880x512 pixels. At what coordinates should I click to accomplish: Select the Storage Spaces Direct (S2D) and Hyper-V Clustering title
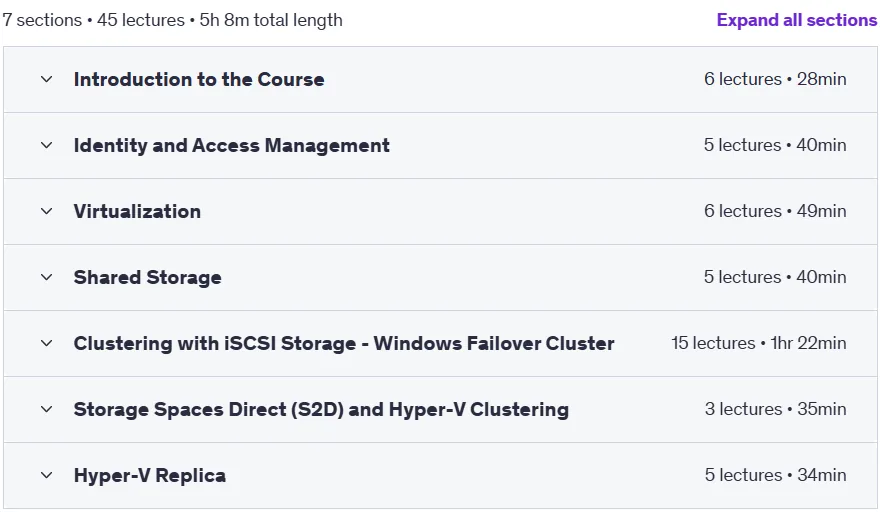tap(321, 409)
